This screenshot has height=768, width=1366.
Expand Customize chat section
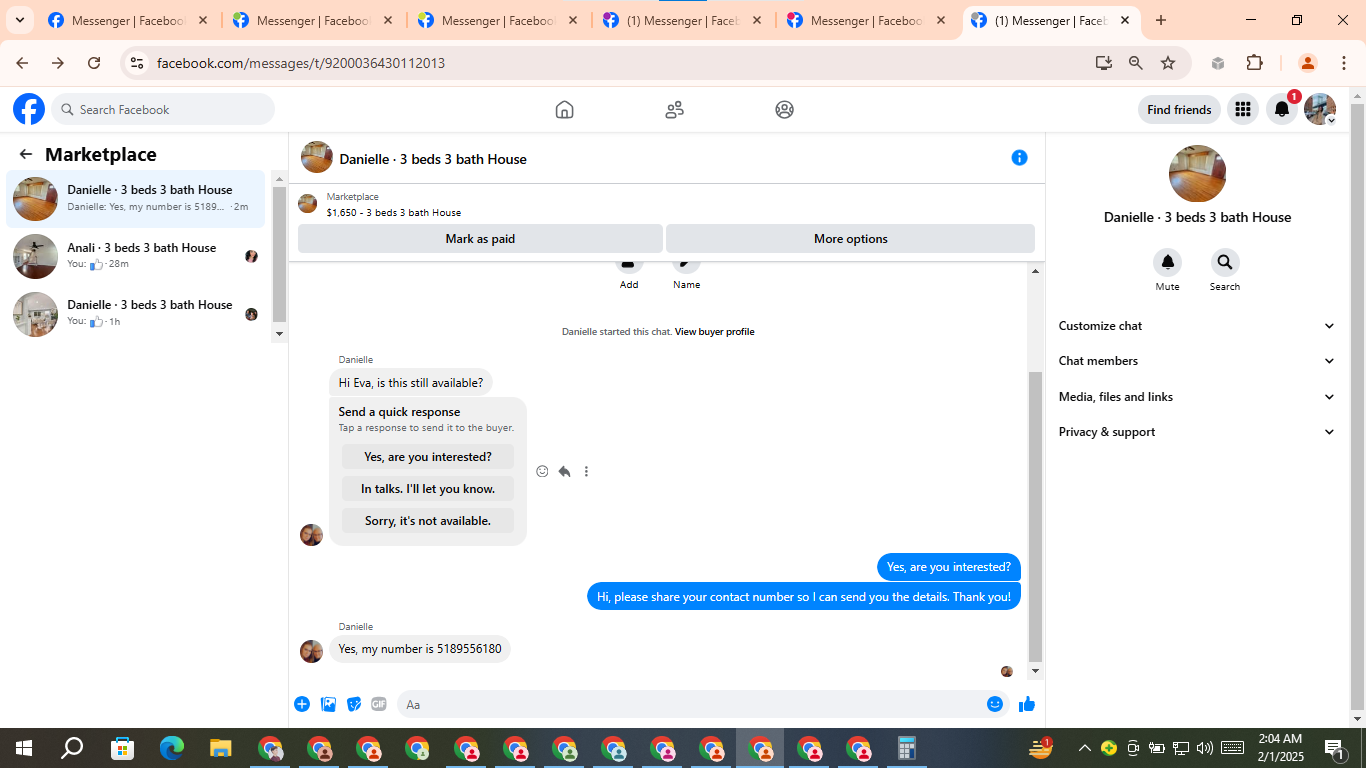click(1197, 326)
